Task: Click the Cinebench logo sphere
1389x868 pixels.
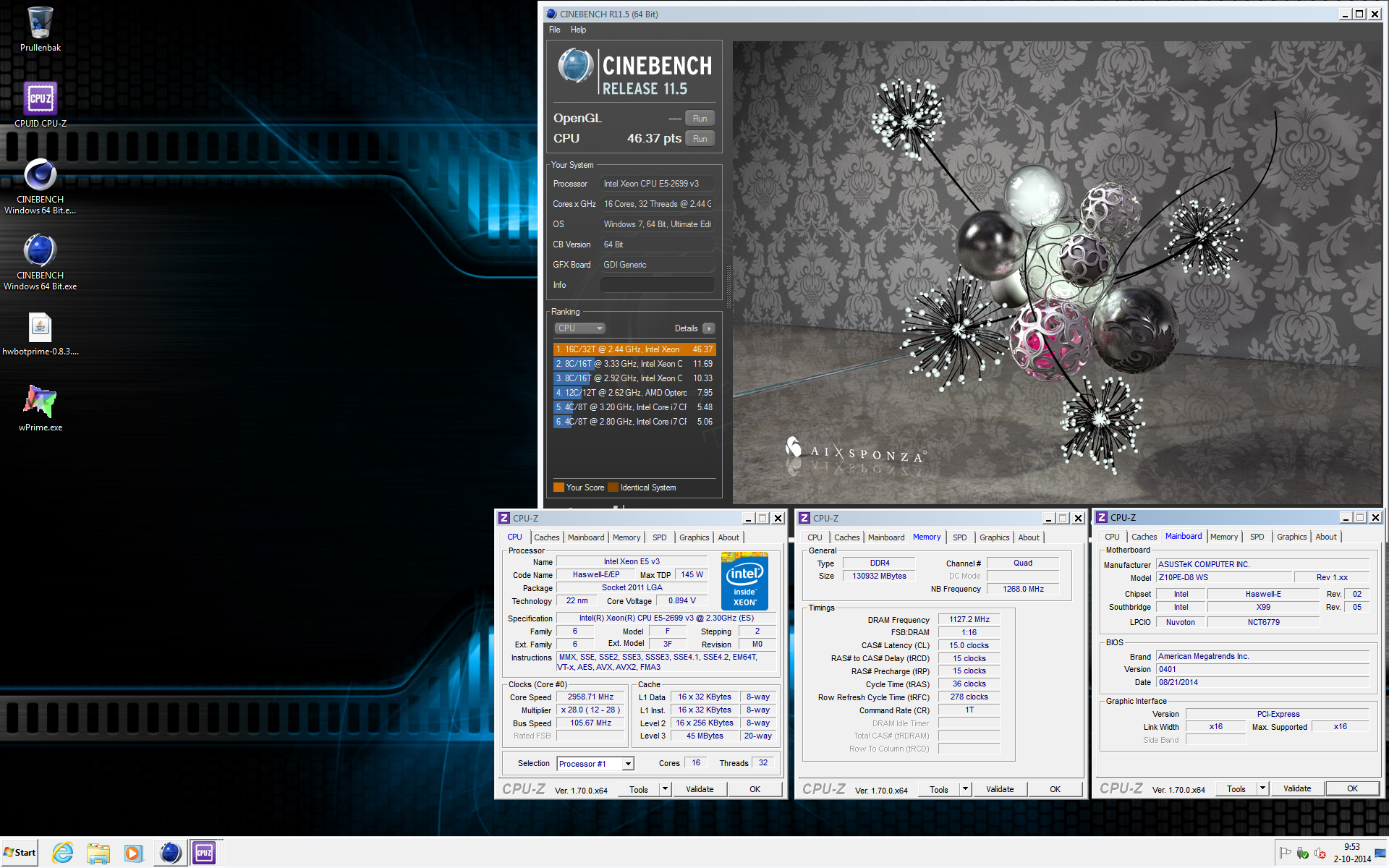Action: (x=576, y=66)
